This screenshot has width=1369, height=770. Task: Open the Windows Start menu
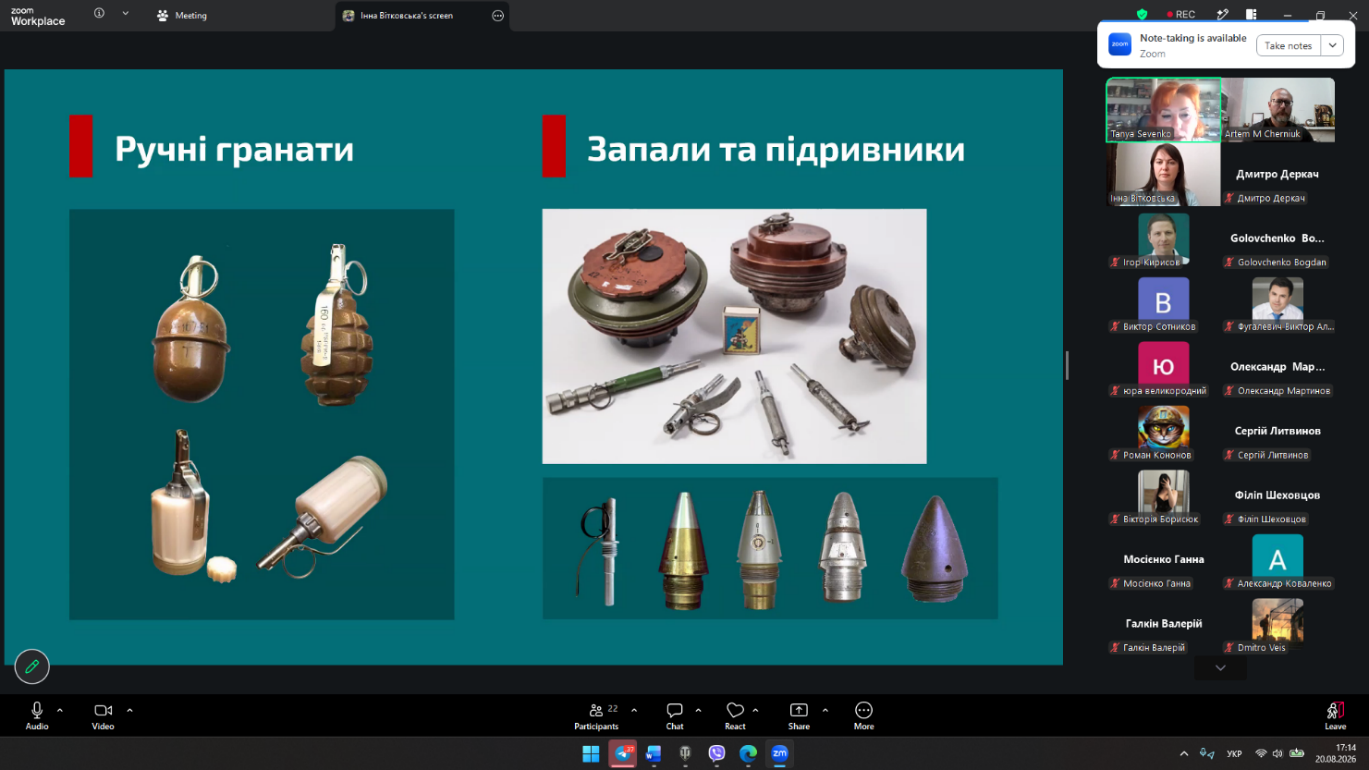[591, 753]
